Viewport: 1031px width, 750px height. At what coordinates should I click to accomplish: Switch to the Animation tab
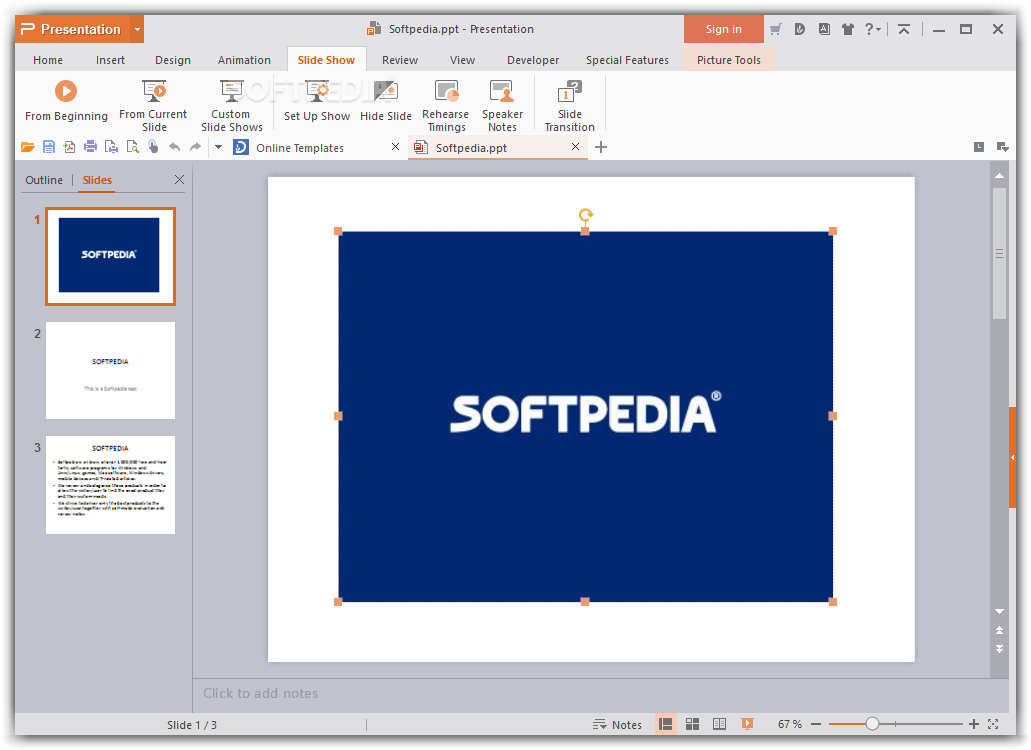[244, 60]
